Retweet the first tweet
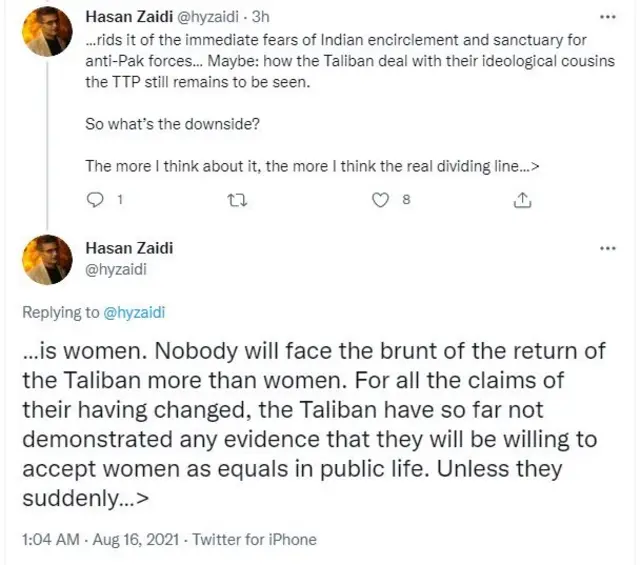Screen dimensions: 640x565 (236, 200)
